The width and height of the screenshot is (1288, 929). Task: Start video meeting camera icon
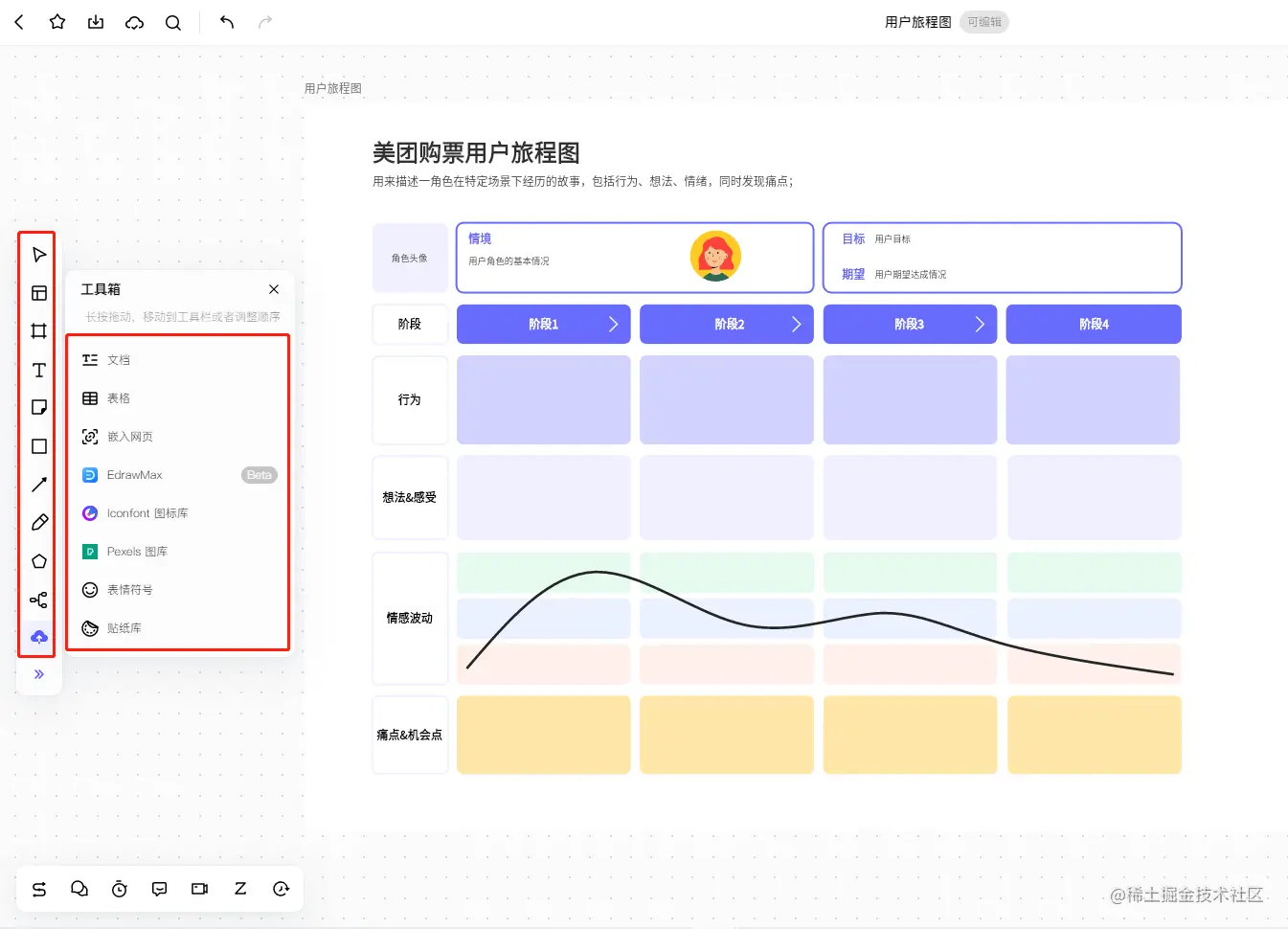[x=200, y=890]
